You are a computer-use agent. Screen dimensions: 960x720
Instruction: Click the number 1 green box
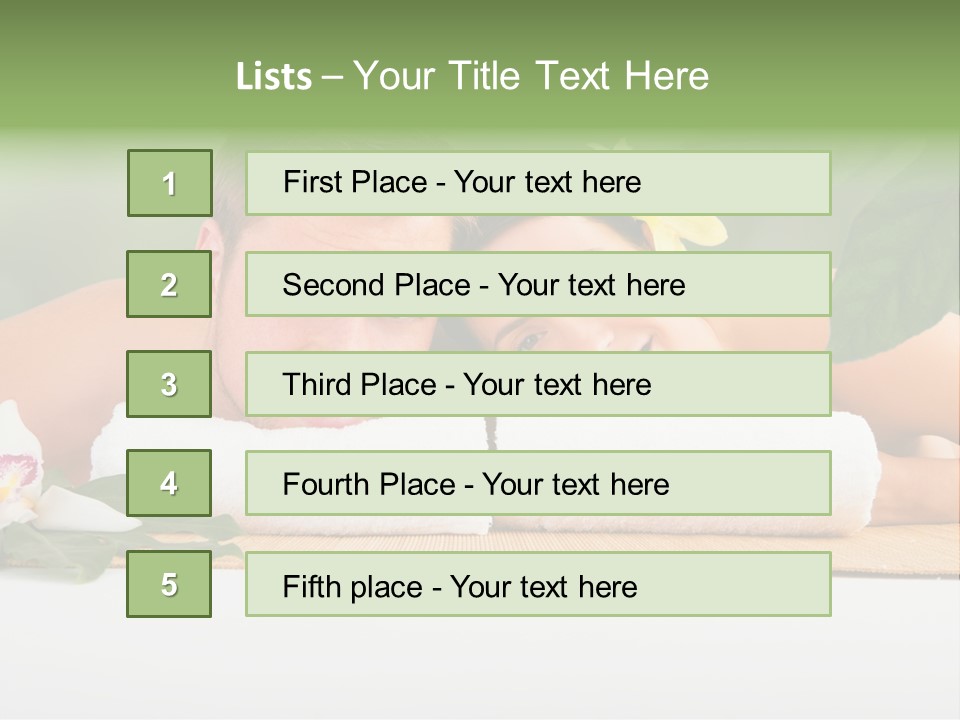[x=170, y=183]
